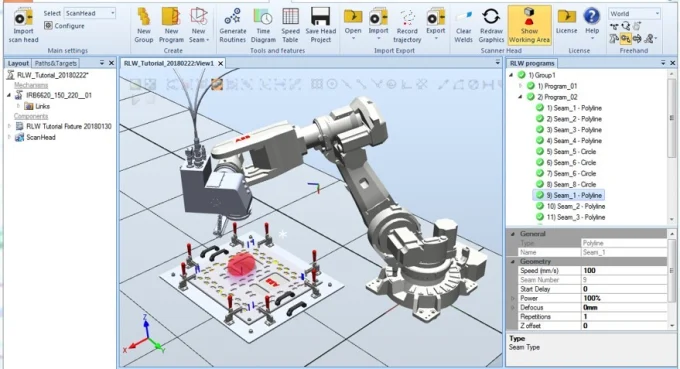
Task: Open the Time Diagram tool
Action: tap(263, 17)
